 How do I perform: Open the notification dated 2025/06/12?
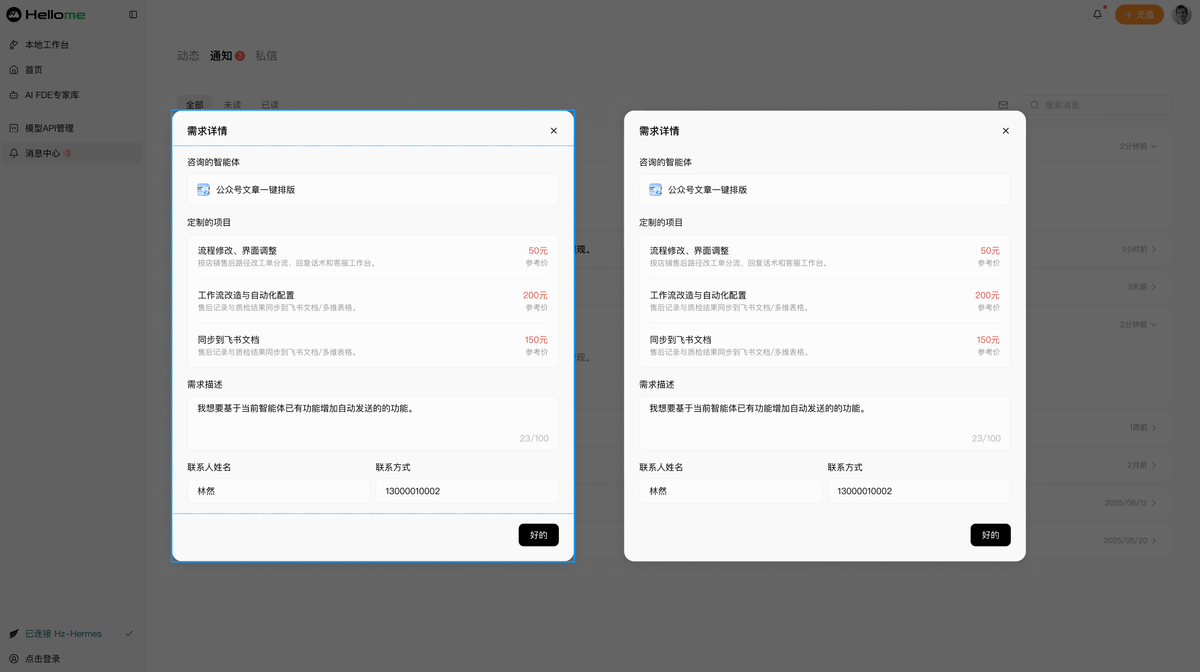pos(1130,503)
